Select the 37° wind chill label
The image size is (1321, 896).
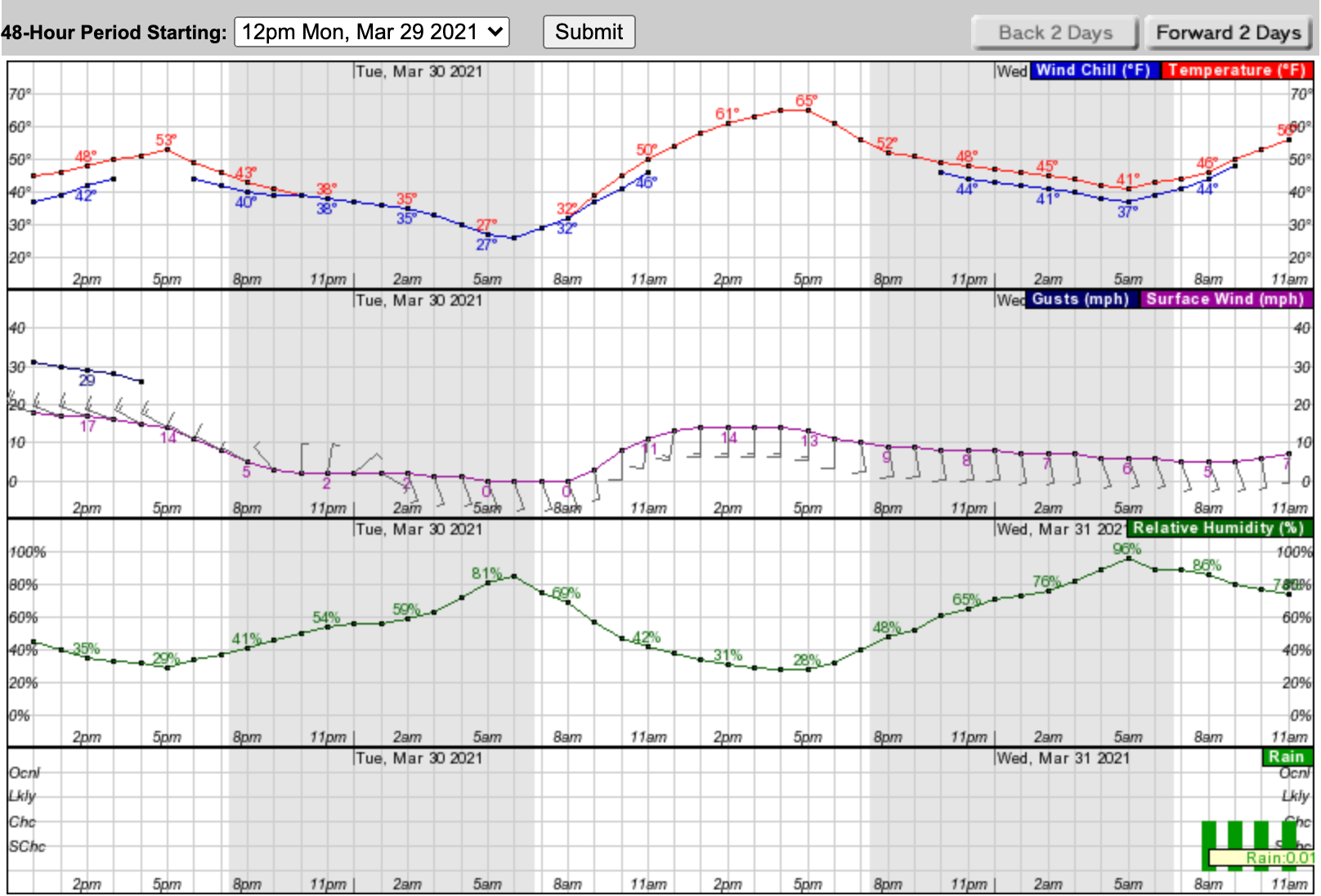tap(1127, 212)
